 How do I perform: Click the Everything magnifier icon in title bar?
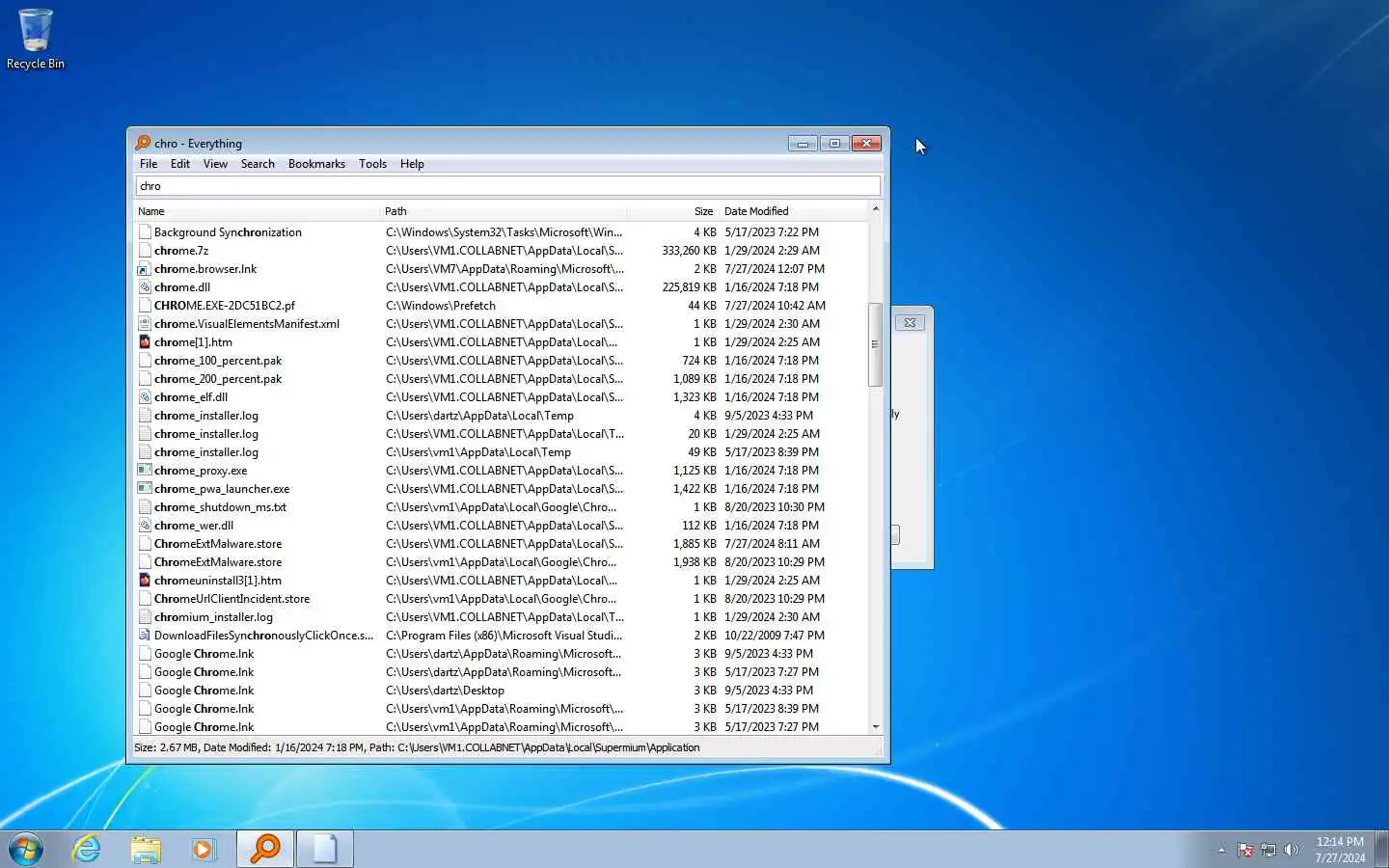click(143, 143)
